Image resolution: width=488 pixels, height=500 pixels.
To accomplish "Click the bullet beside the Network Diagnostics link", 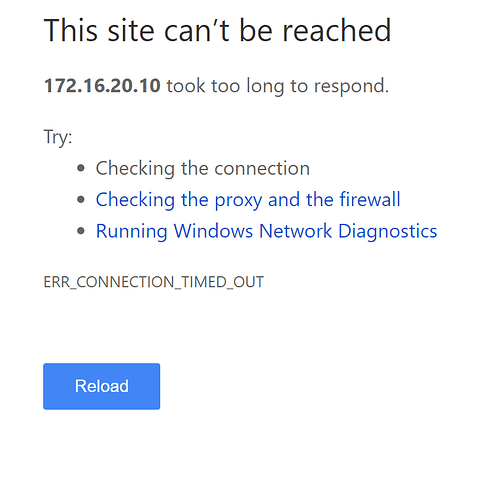I will 81,231.
